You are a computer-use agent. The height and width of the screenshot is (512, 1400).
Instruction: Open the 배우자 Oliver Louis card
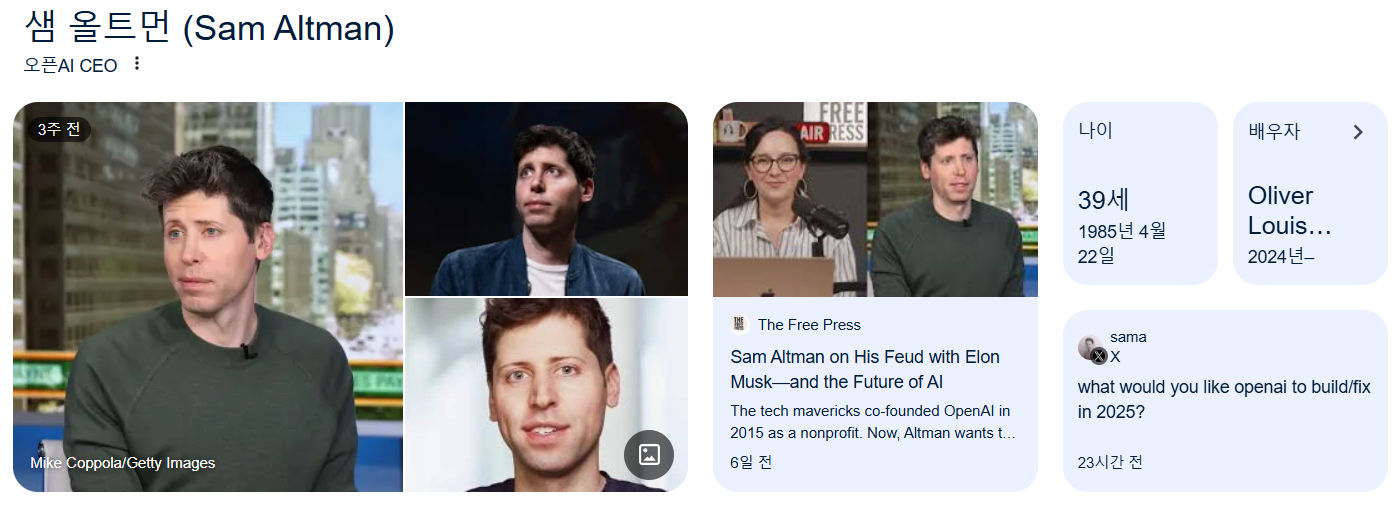pyautogui.click(x=1310, y=194)
